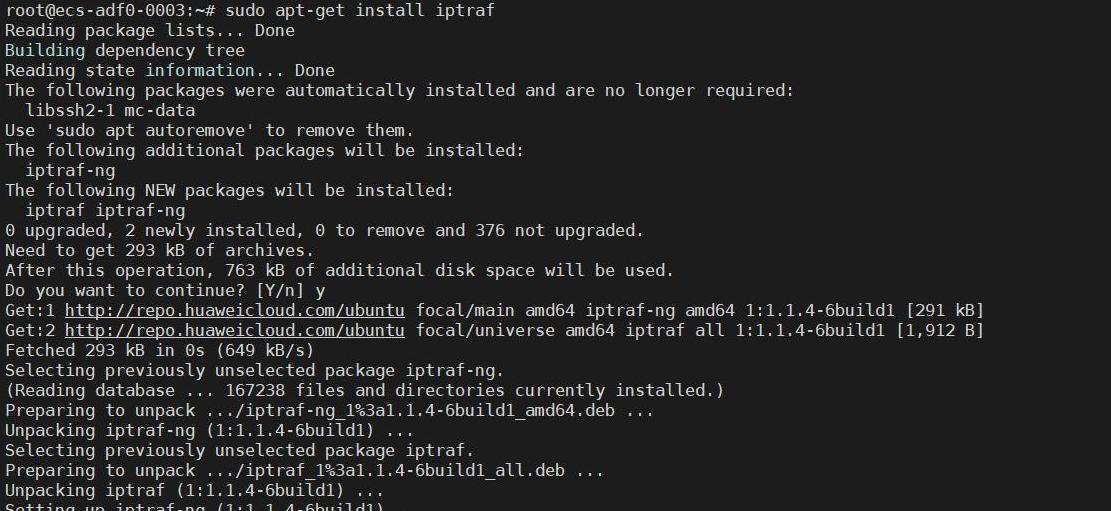Click the 'iptraf iptraf-ng' NEW packages line
The height and width of the screenshot is (511, 1111).
pos(105,210)
